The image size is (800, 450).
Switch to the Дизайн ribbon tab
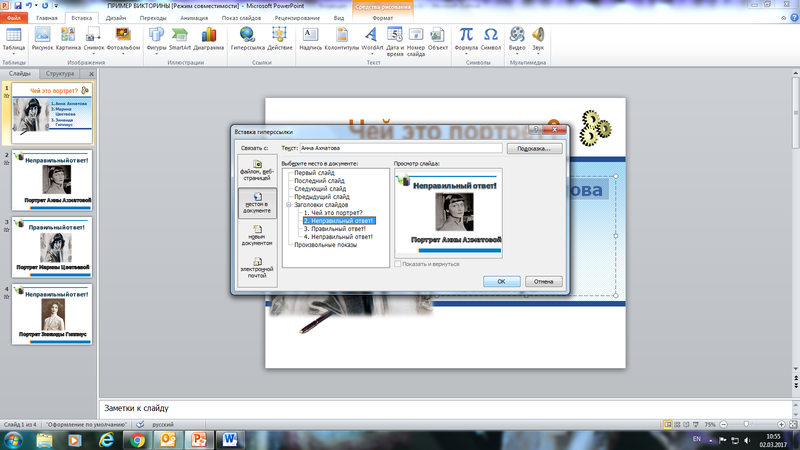(x=116, y=18)
